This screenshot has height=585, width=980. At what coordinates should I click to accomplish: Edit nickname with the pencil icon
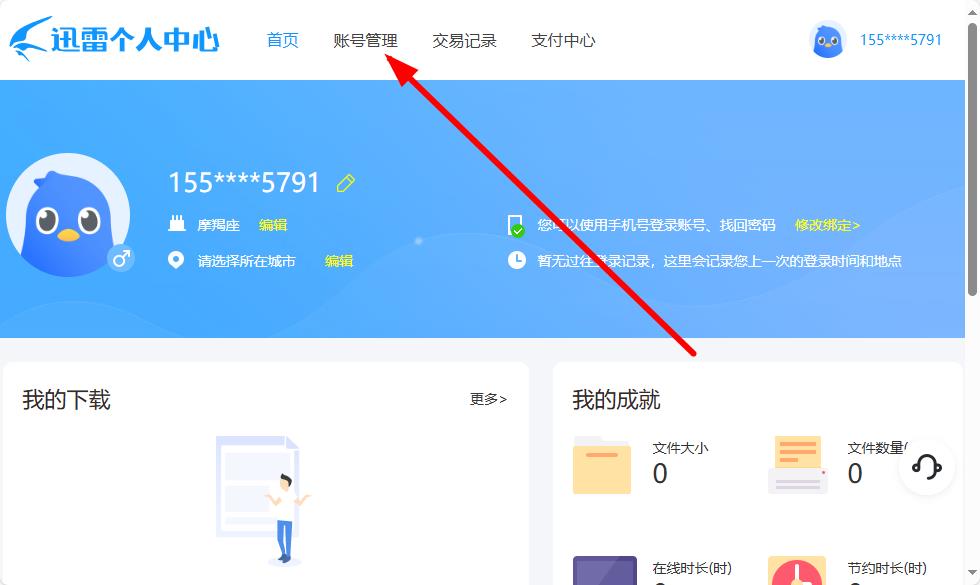(346, 183)
